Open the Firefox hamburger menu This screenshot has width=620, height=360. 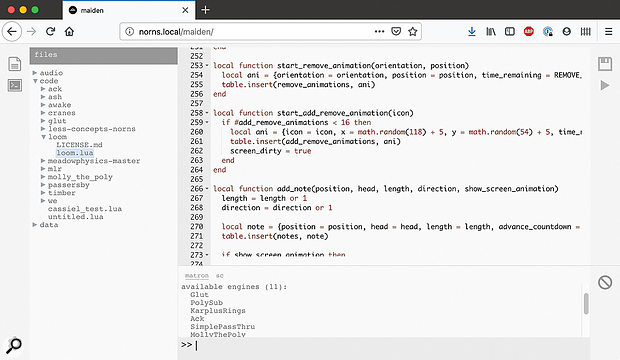coord(609,31)
